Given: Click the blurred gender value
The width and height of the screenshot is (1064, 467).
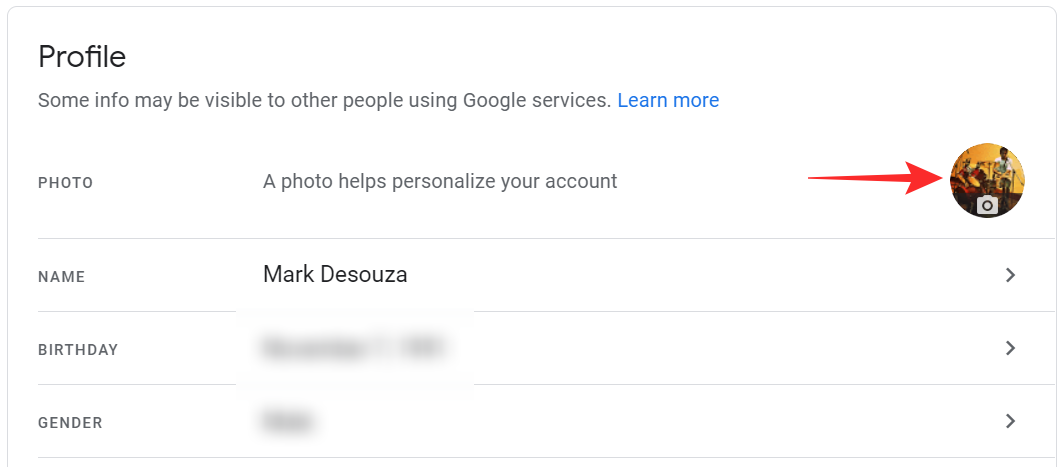Looking at the screenshot, I should point(287,421).
